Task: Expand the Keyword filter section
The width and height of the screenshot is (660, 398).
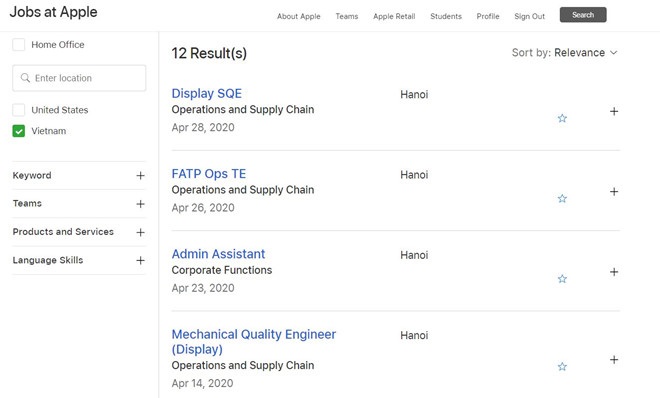Action: [141, 175]
